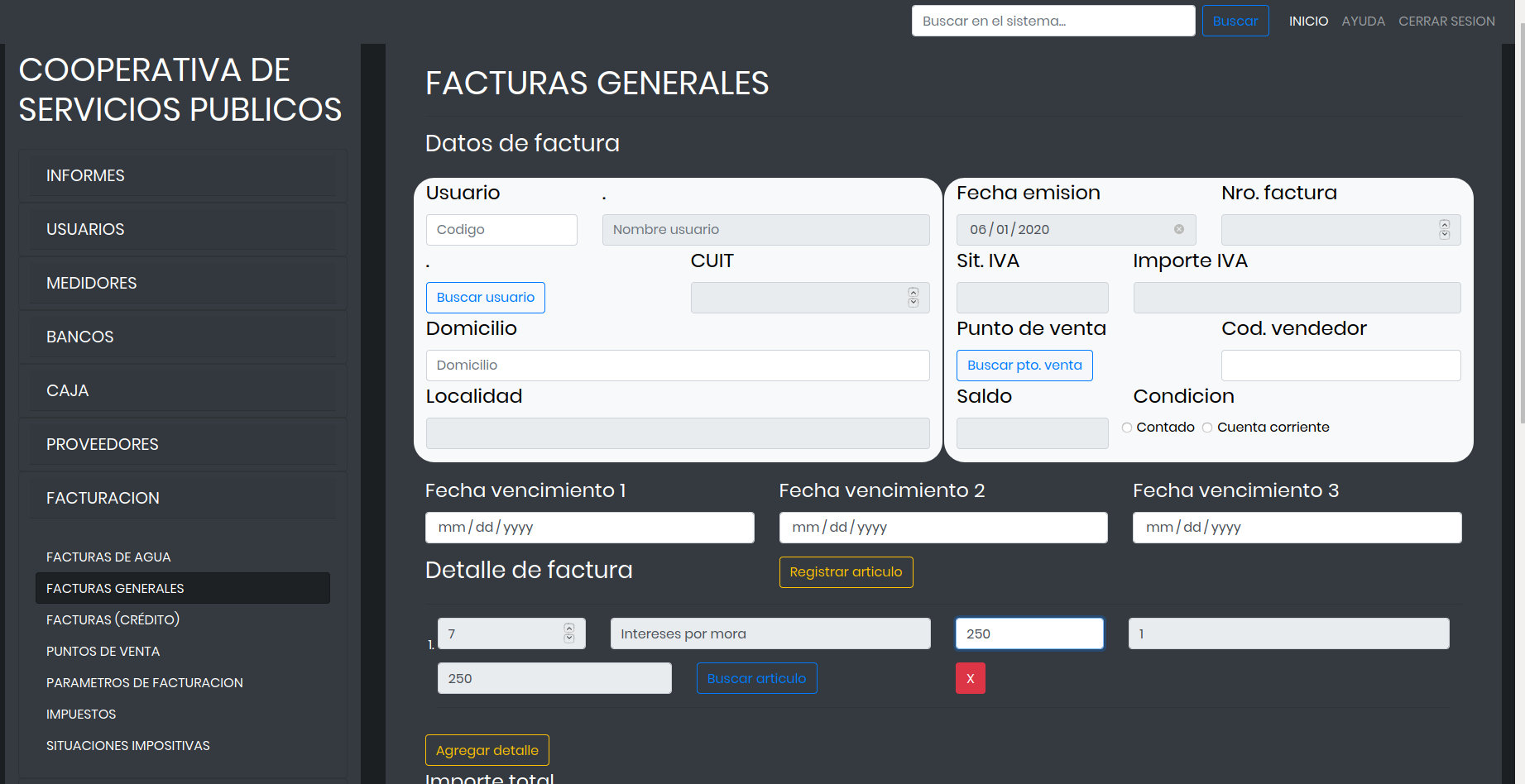The height and width of the screenshot is (784, 1525).
Task: Click the Buscar pto. venta button
Action: (1024, 366)
